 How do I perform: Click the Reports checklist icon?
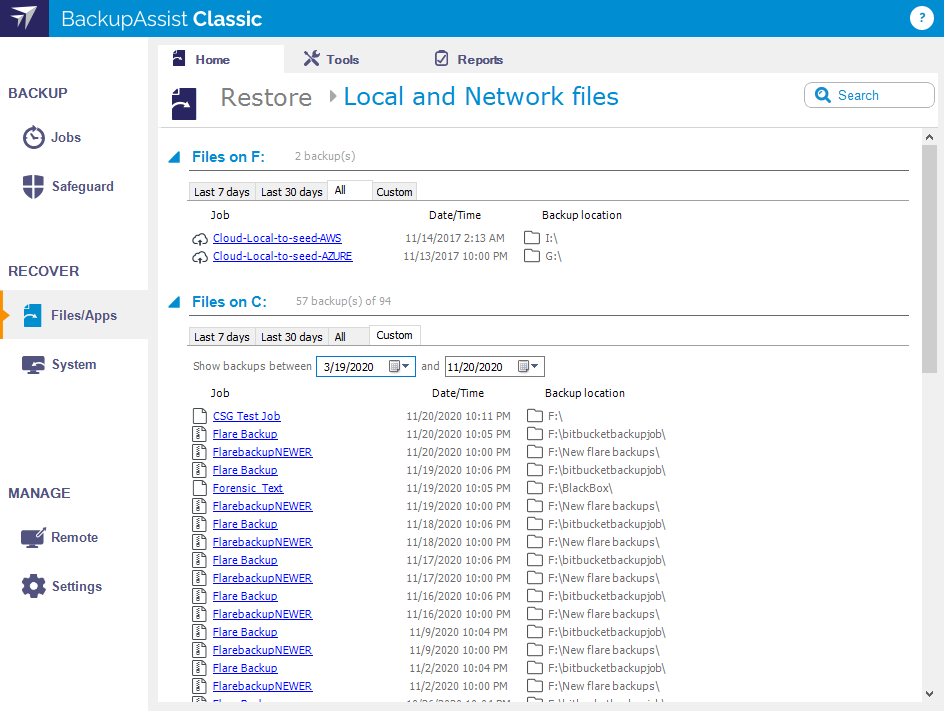tap(441, 58)
